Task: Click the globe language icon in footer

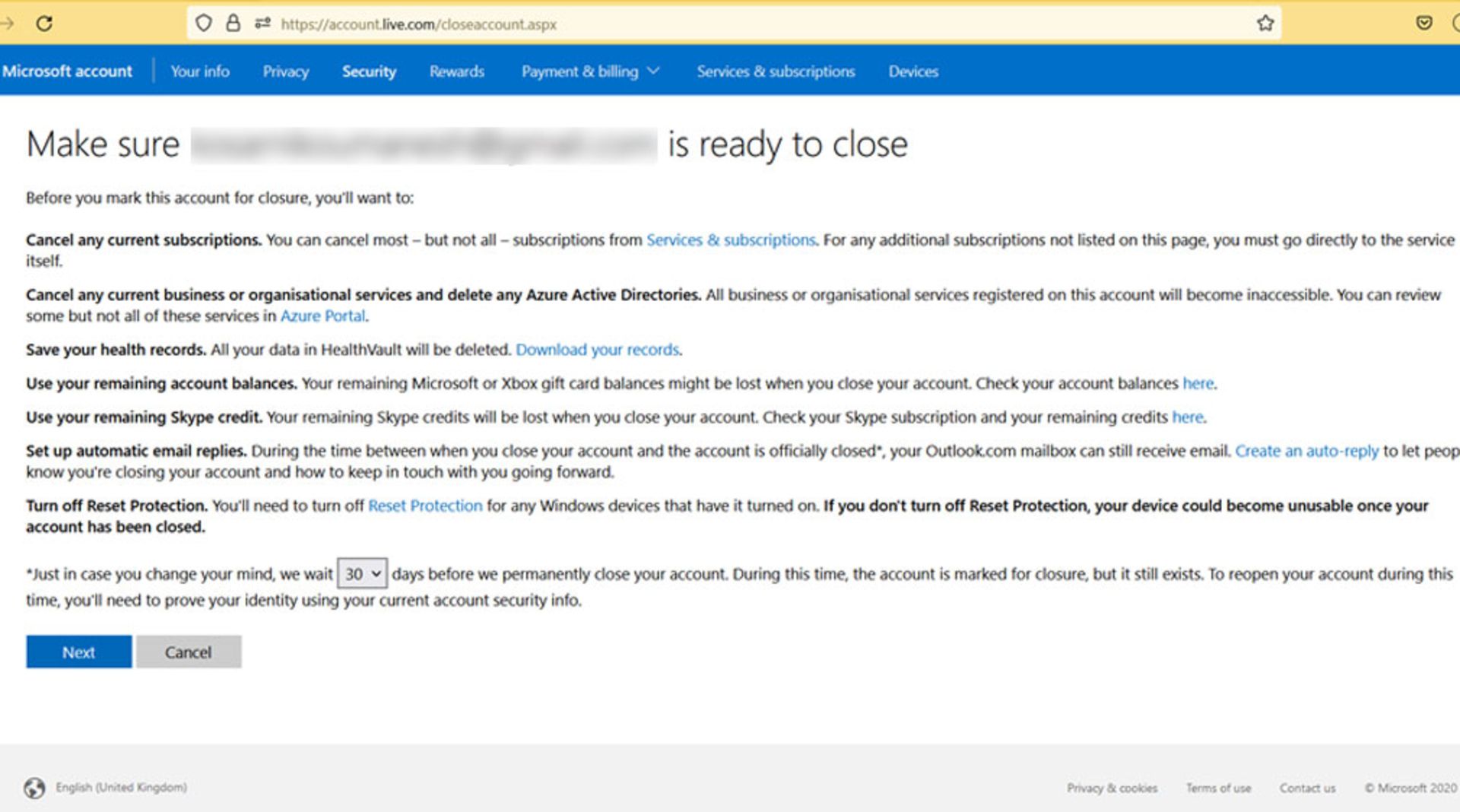Action: [34, 788]
